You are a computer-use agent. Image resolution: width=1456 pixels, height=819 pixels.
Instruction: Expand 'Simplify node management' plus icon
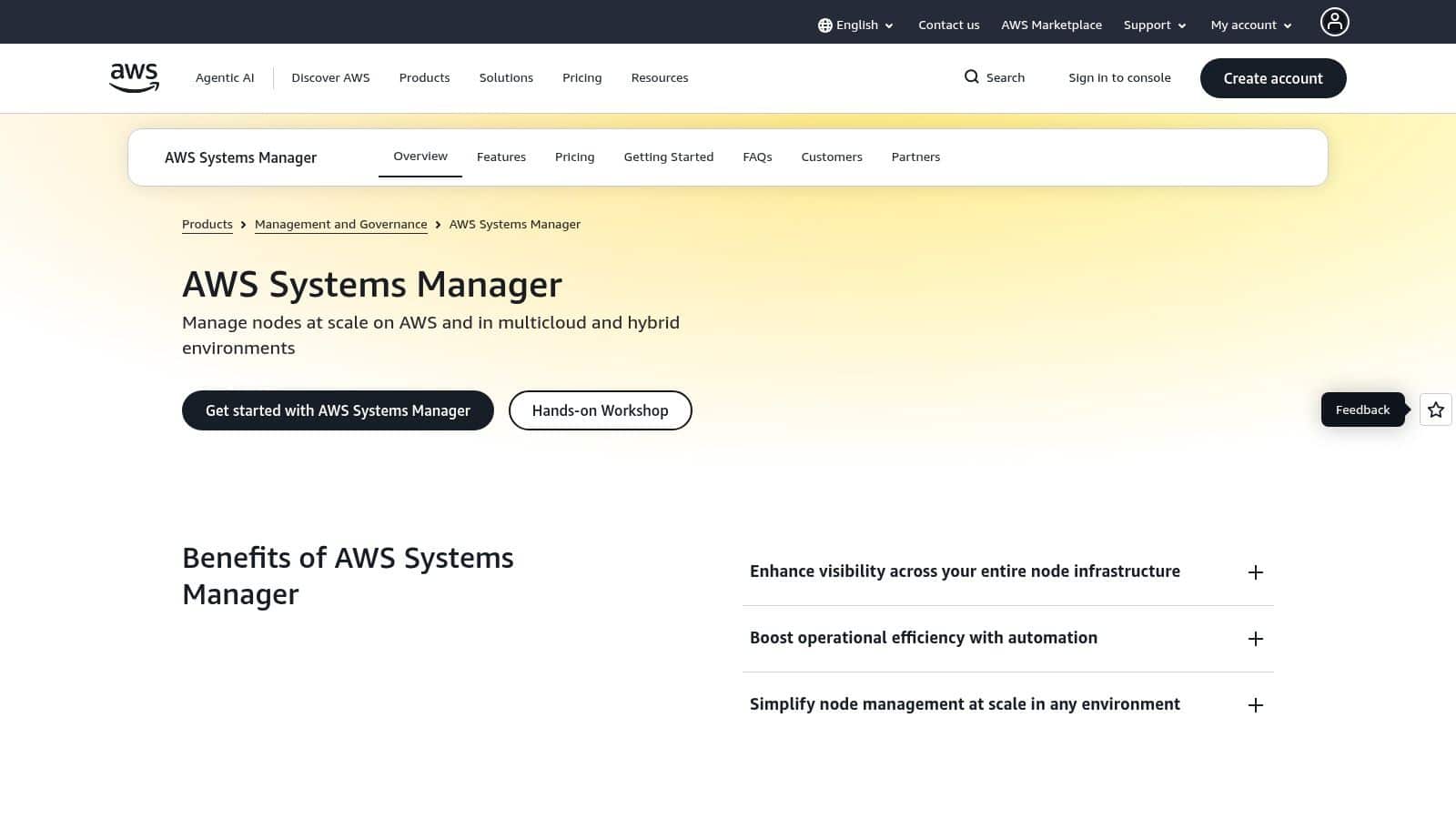click(1255, 705)
